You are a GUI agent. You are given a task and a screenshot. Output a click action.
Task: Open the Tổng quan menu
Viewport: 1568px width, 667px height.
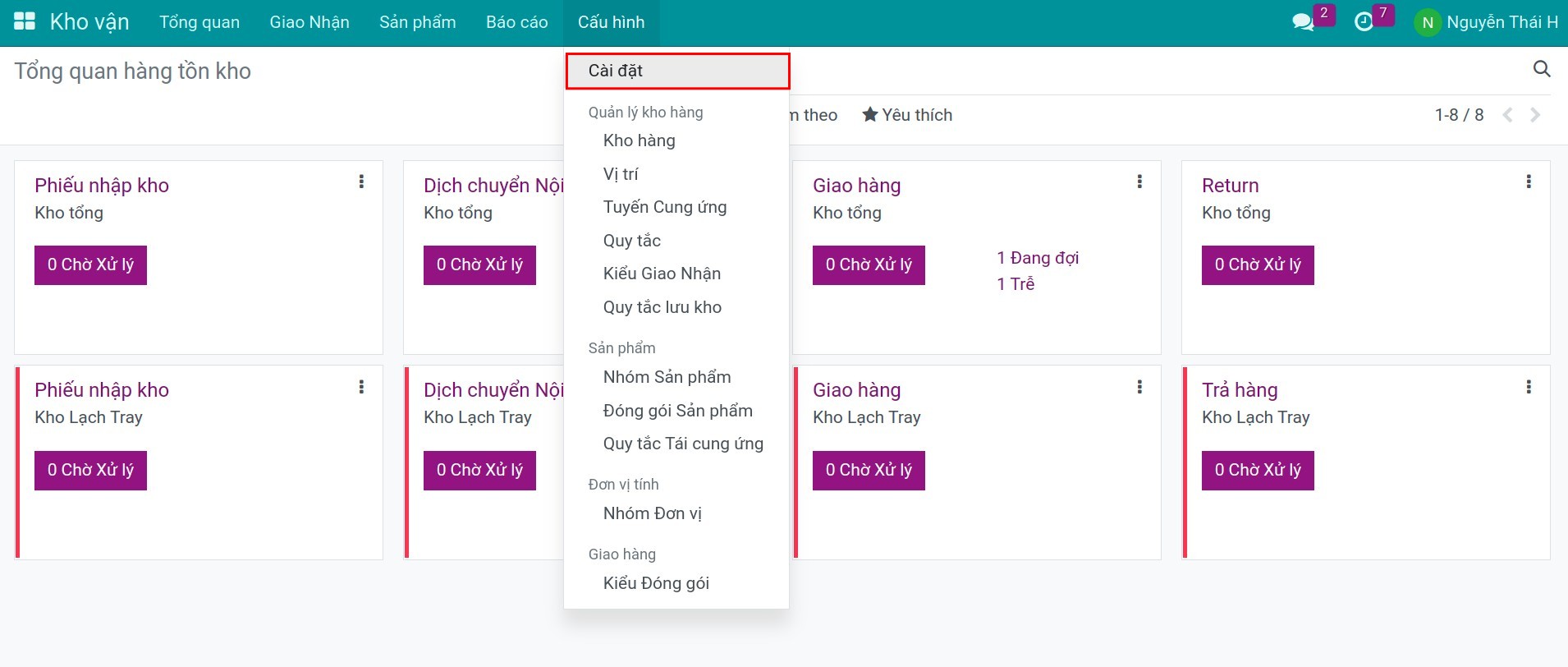[199, 22]
